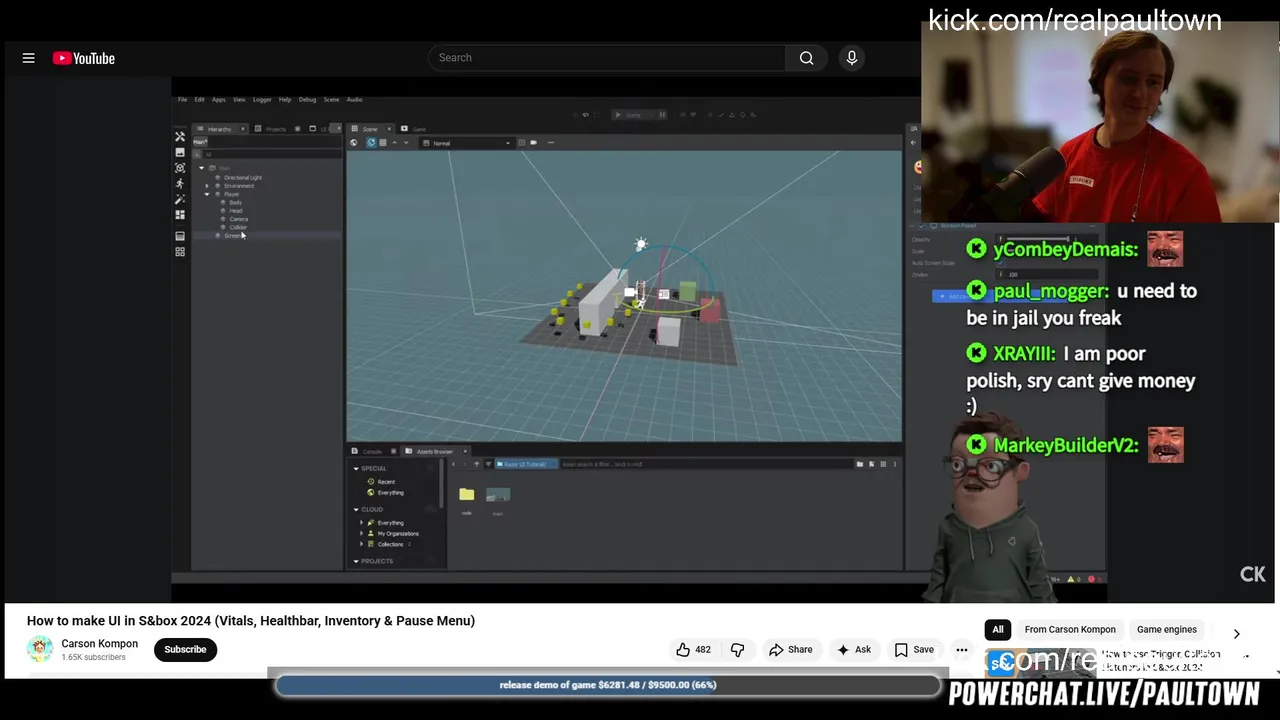
Task: Open the Audio menu in editor
Action: tap(355, 100)
